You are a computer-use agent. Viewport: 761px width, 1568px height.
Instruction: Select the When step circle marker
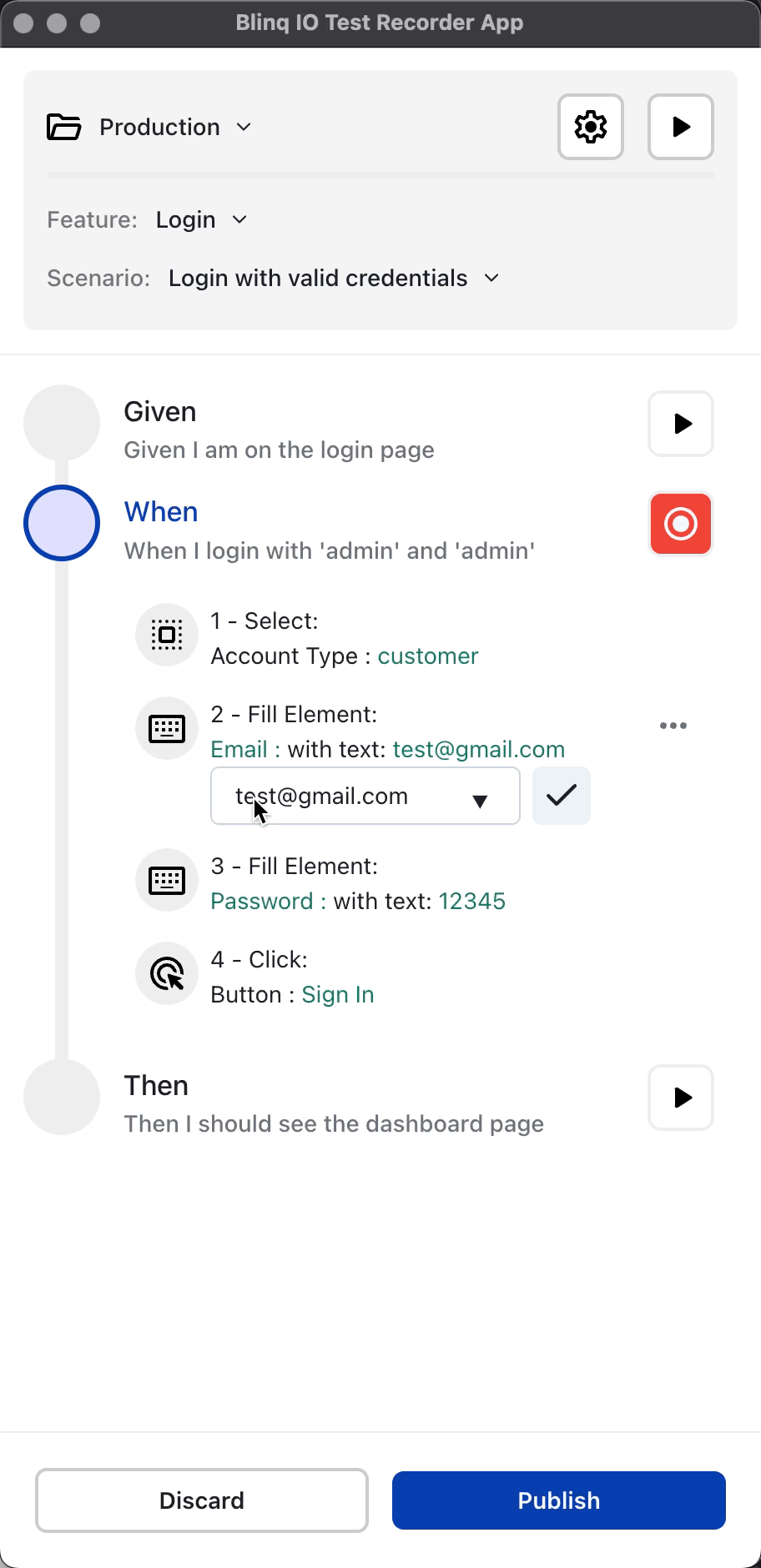pos(62,523)
